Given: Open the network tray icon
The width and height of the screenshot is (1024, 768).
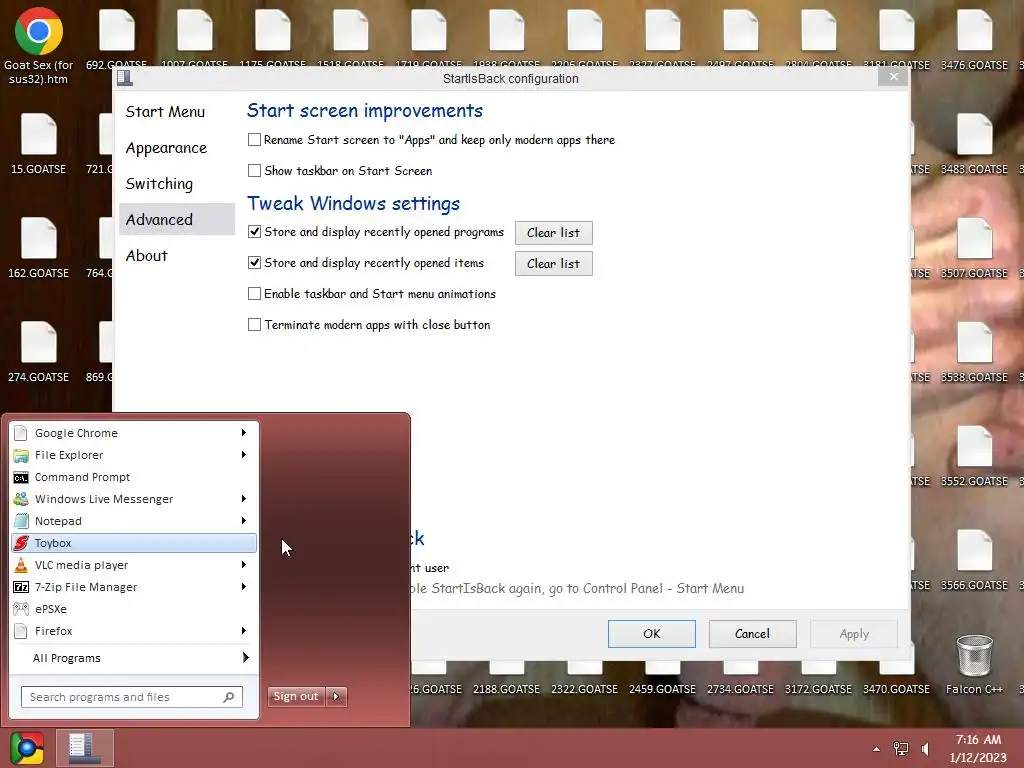Looking at the screenshot, I should click(x=901, y=748).
